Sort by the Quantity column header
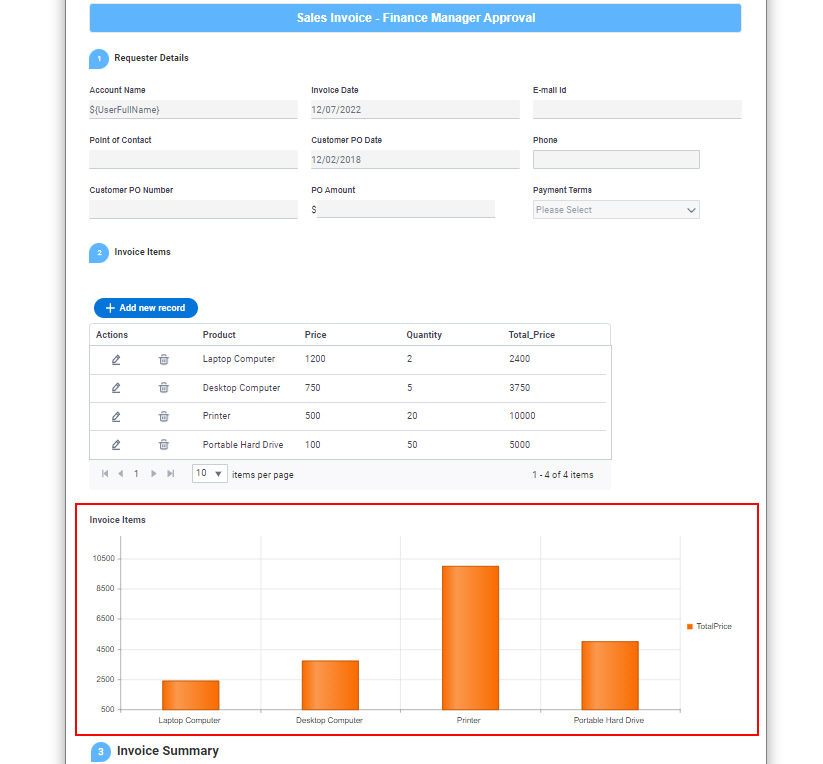The width and height of the screenshot is (823, 764). pos(424,335)
